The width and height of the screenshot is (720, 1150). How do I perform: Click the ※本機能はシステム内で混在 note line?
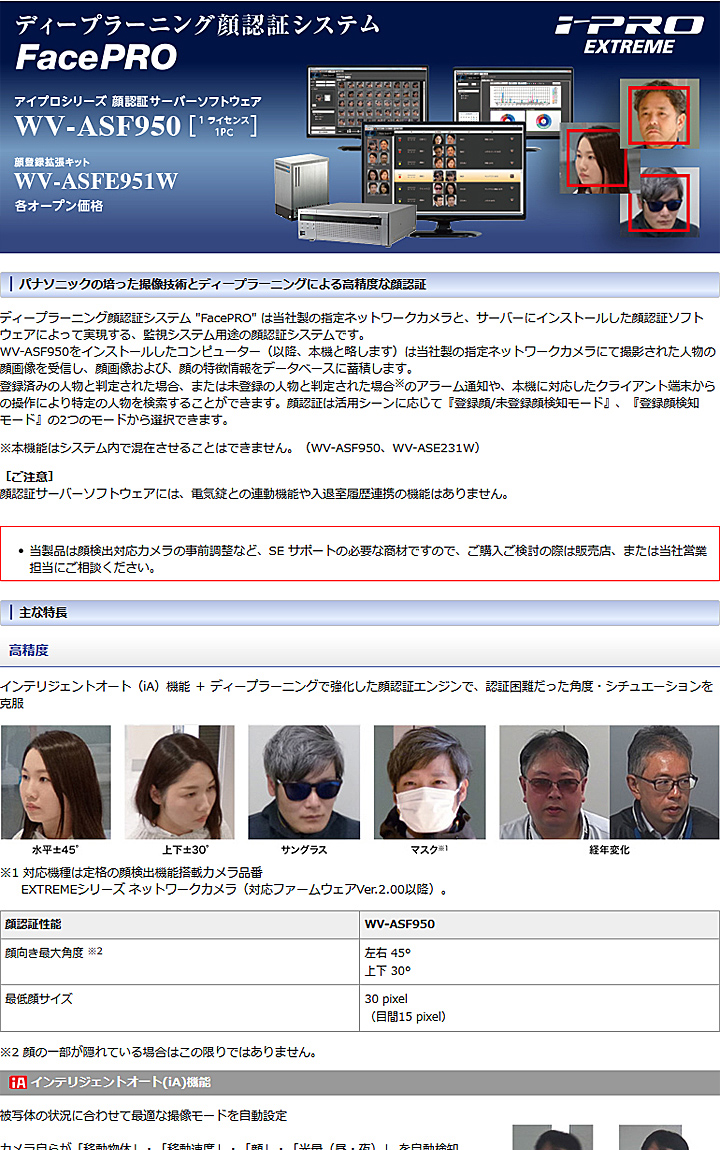[240, 447]
